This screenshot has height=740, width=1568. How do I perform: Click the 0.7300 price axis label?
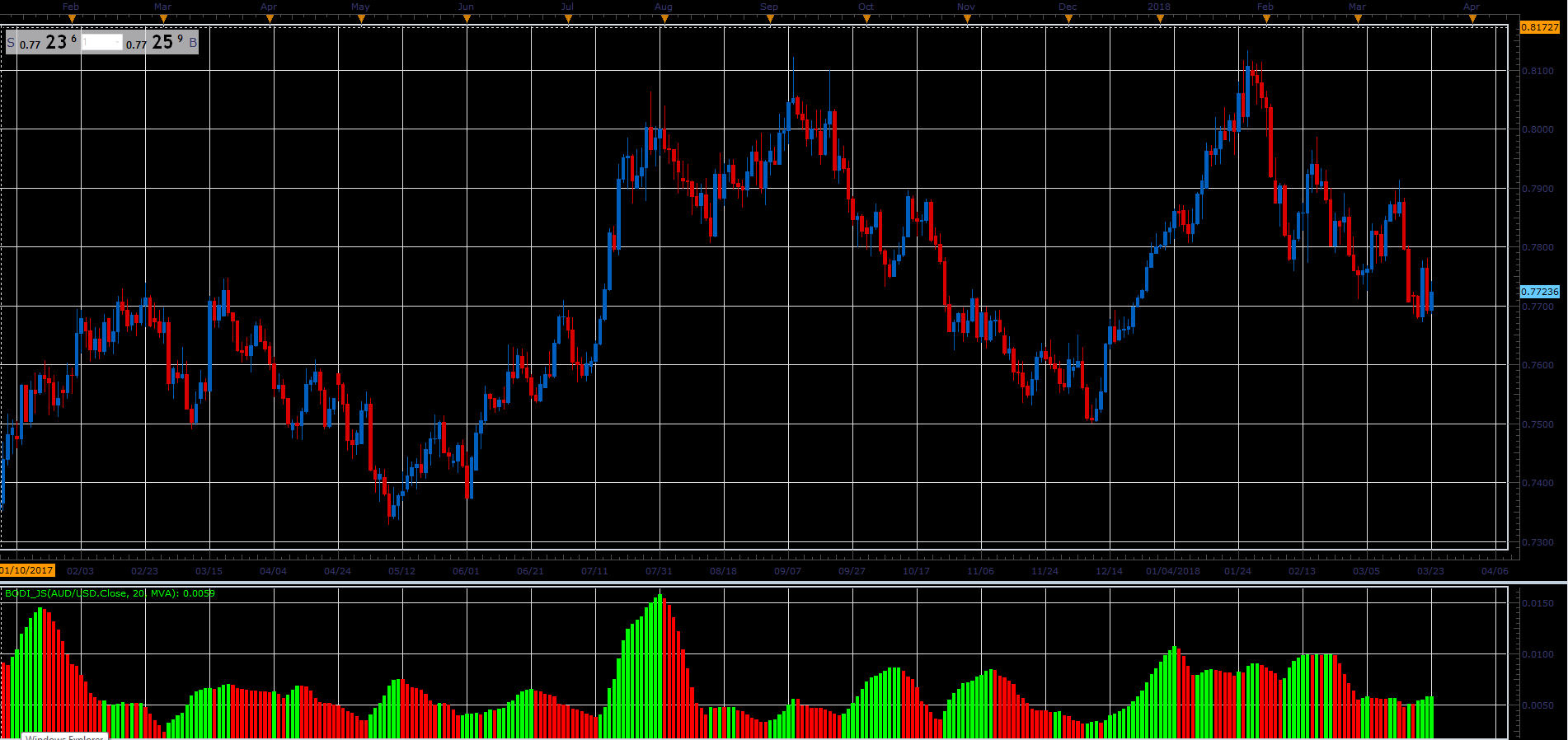coord(1537,542)
